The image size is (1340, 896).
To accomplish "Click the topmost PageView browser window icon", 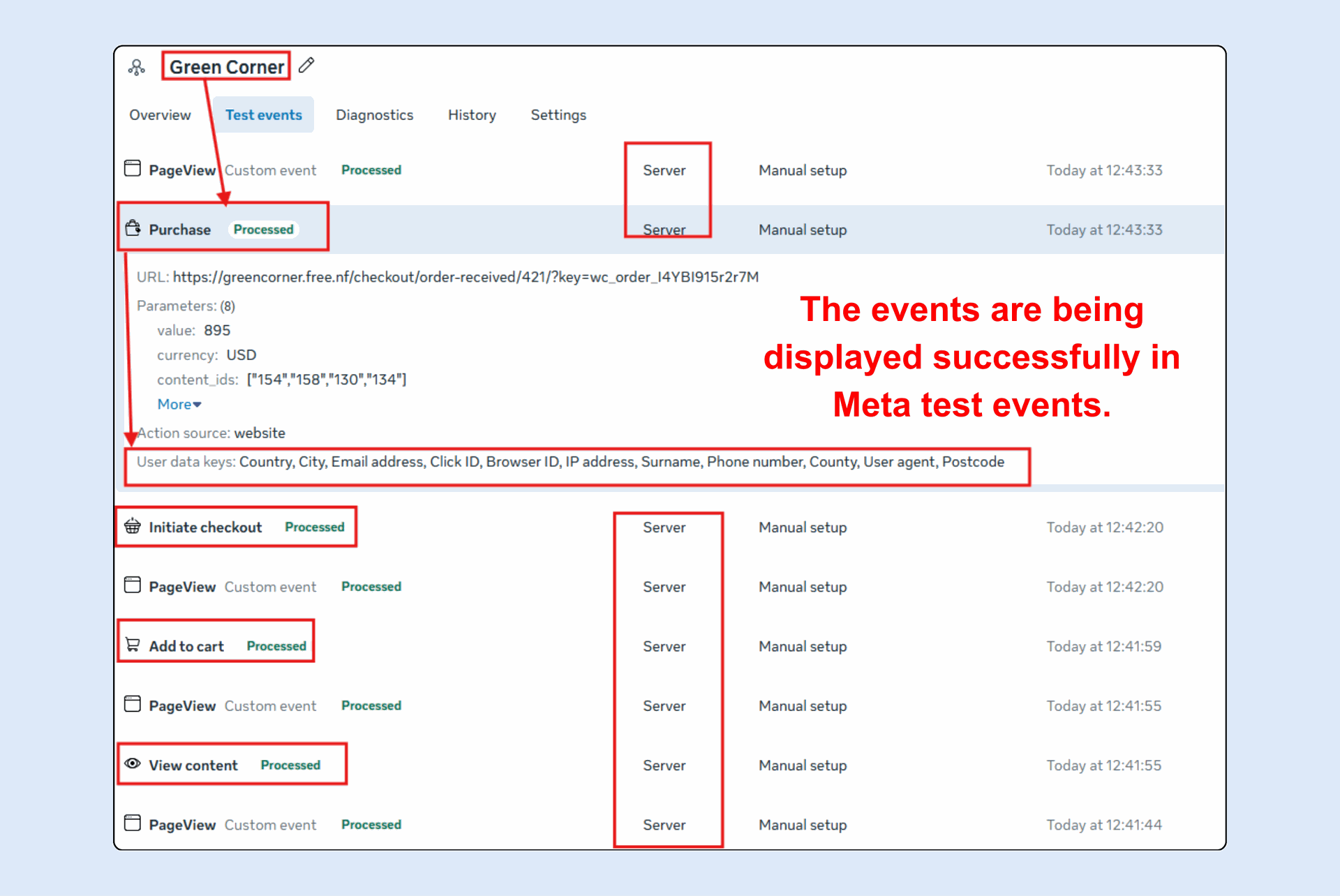I will click(133, 169).
